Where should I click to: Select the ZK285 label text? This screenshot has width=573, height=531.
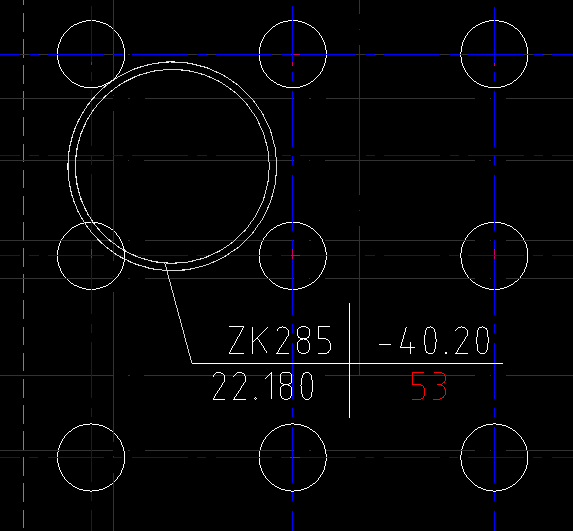(x=280, y=340)
